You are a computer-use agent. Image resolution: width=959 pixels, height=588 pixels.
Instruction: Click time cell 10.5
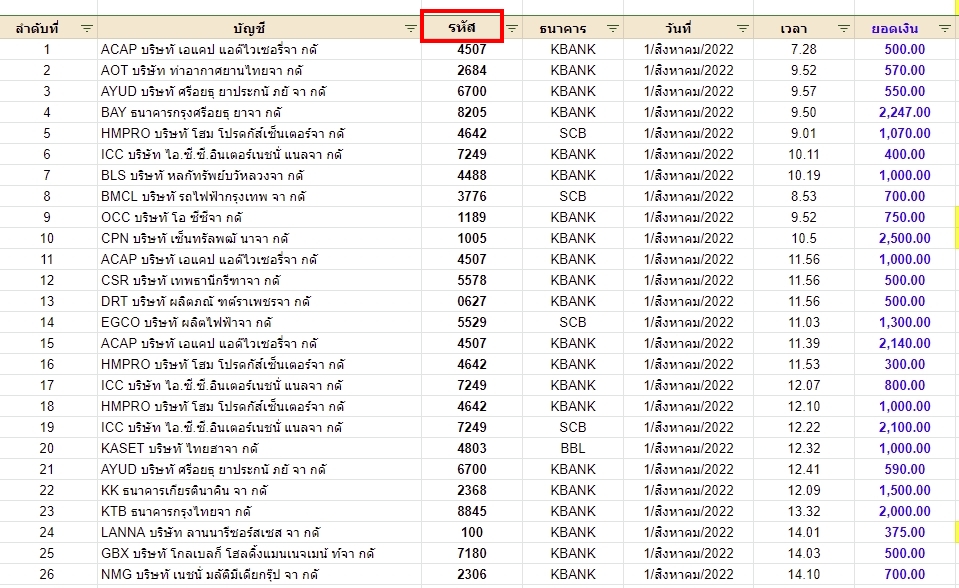point(804,239)
